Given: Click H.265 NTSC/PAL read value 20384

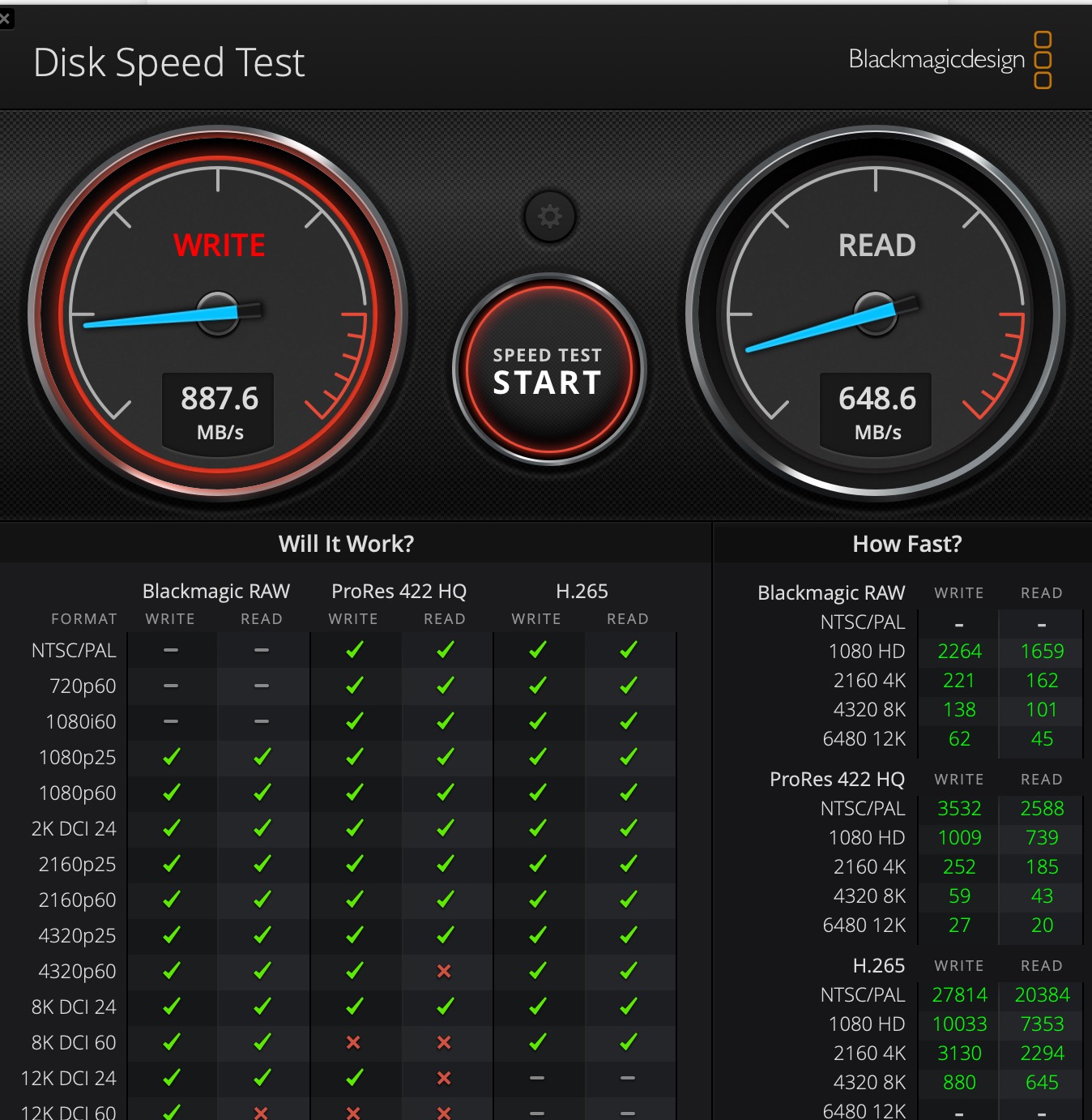Looking at the screenshot, I should 1042,995.
